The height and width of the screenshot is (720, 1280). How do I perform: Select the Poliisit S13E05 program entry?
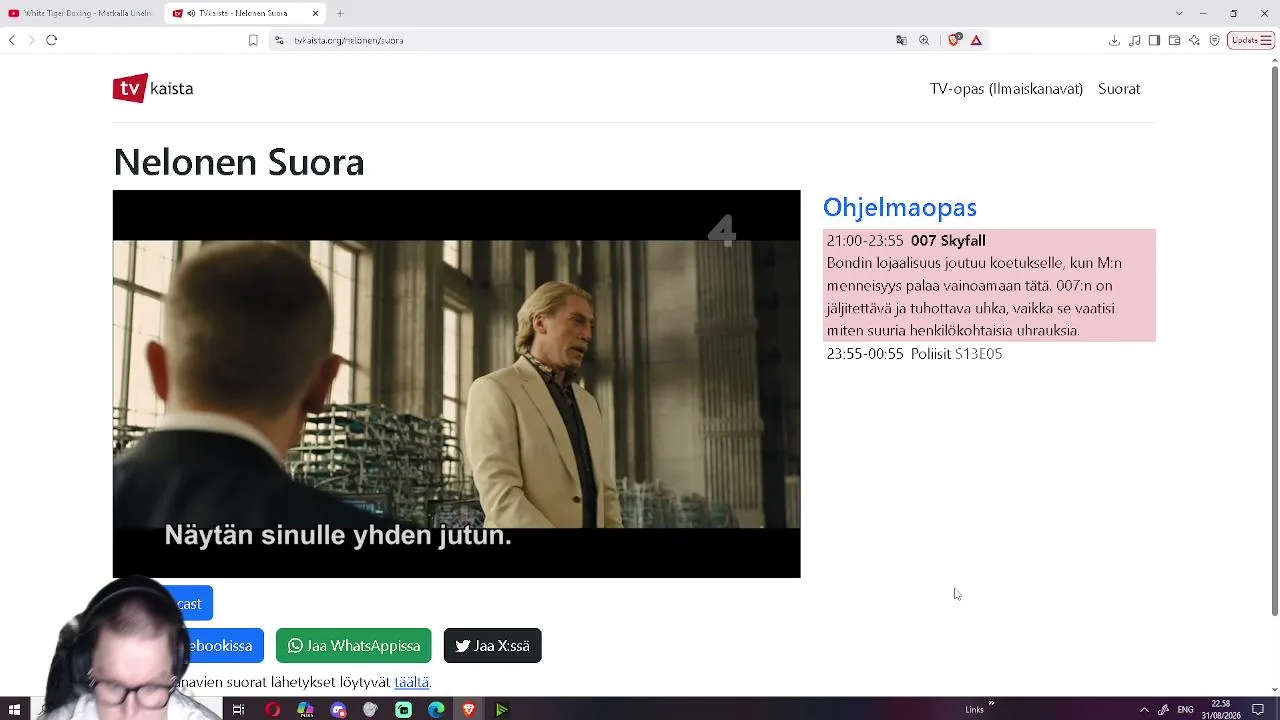coord(989,354)
